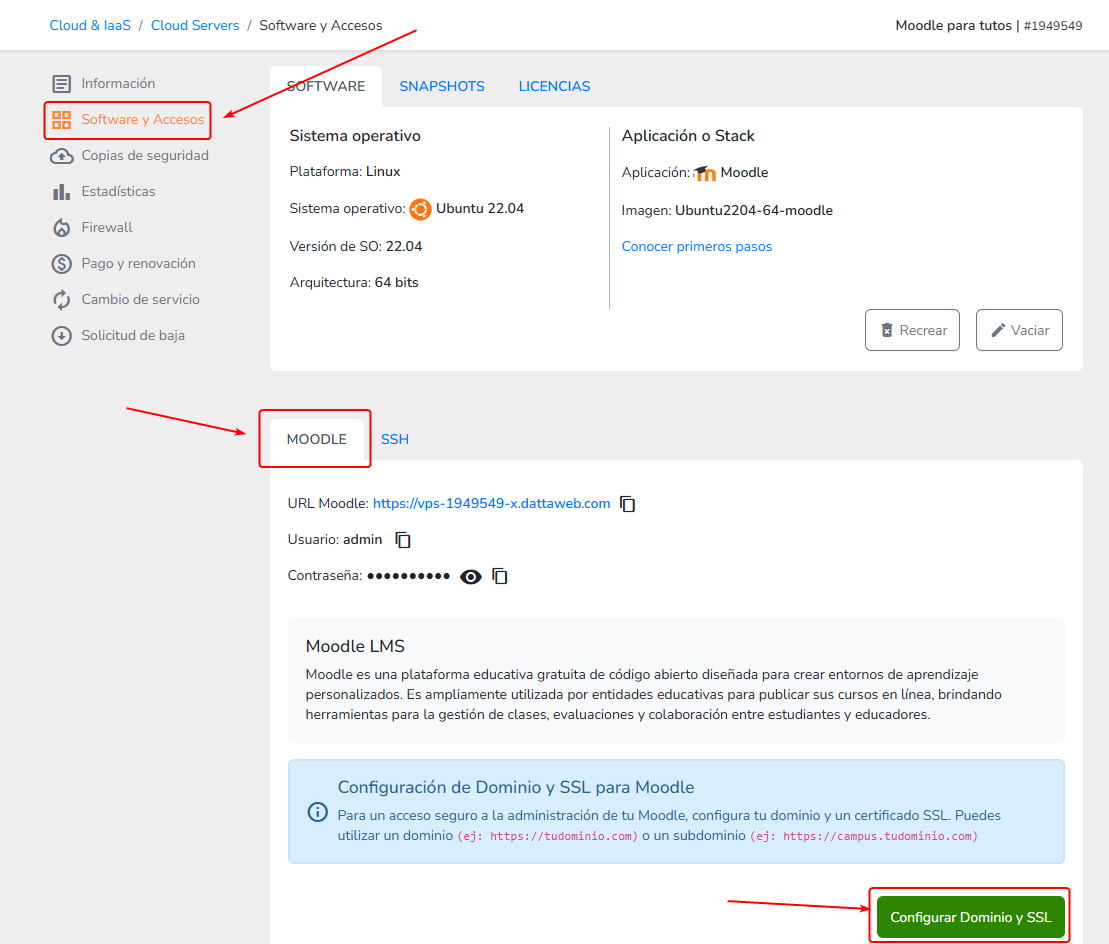
Task: Click the Moodle LMS heading
Action: (355, 646)
